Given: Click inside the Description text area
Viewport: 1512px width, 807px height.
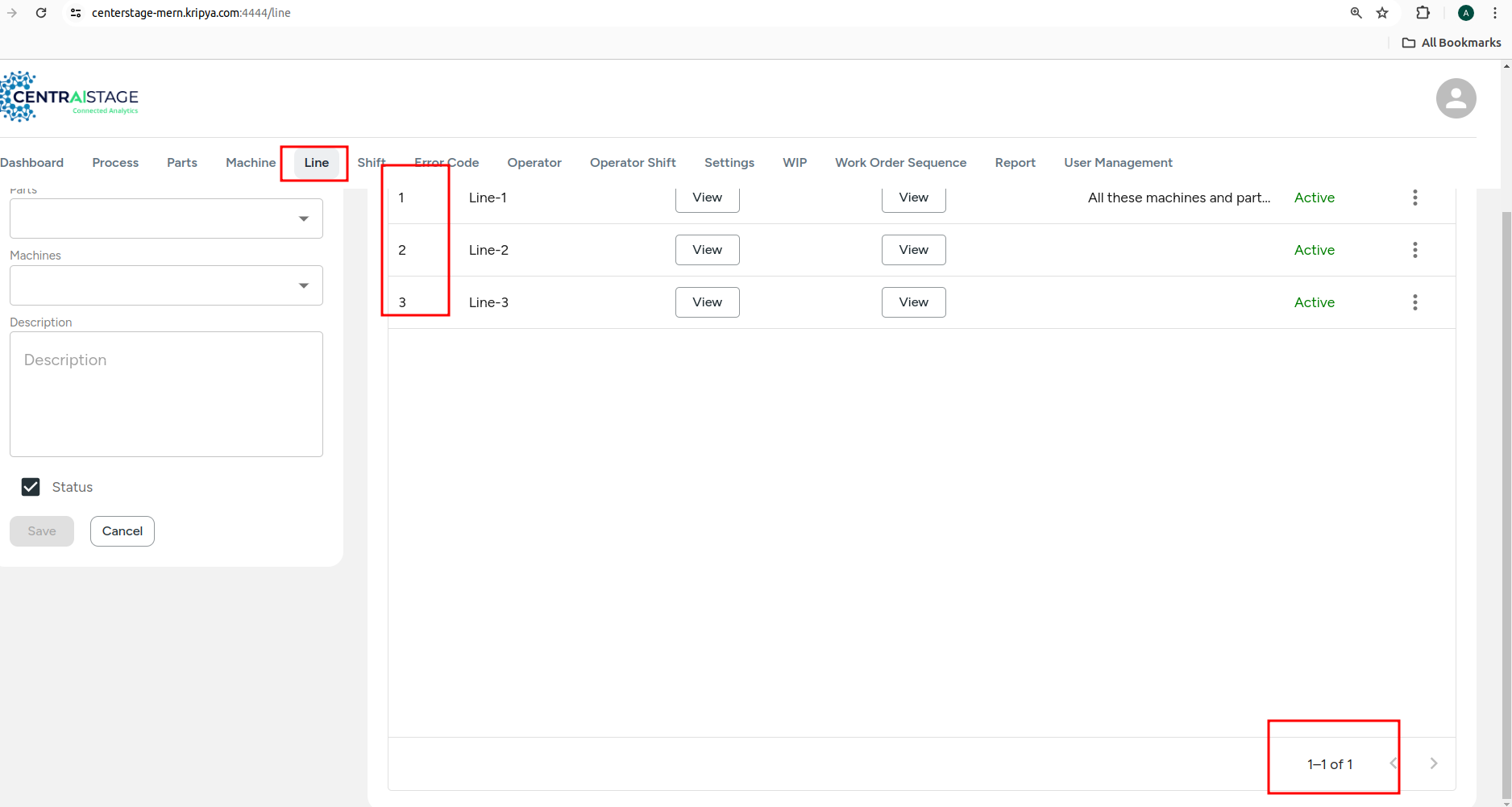Looking at the screenshot, I should (166, 394).
